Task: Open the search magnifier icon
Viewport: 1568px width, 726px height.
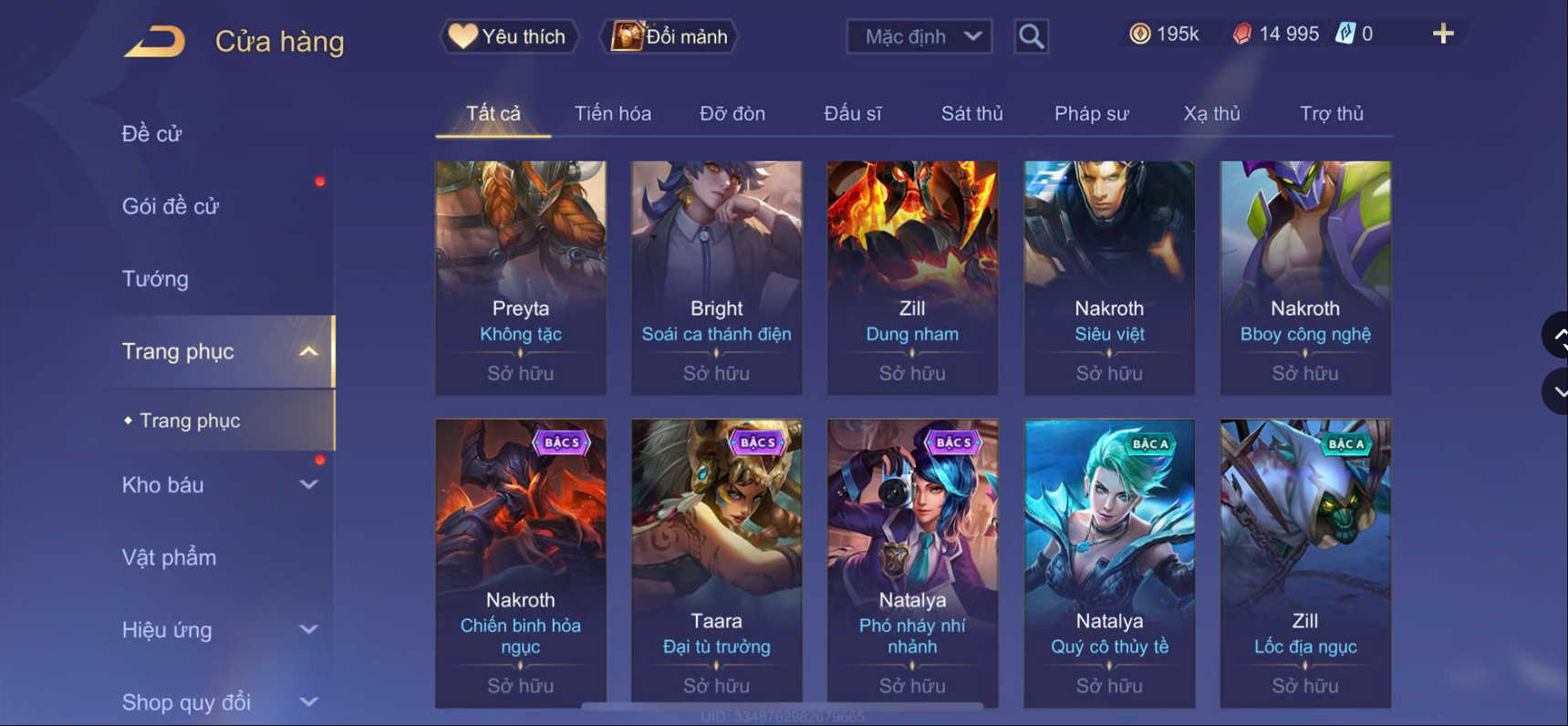Action: 1031,36
